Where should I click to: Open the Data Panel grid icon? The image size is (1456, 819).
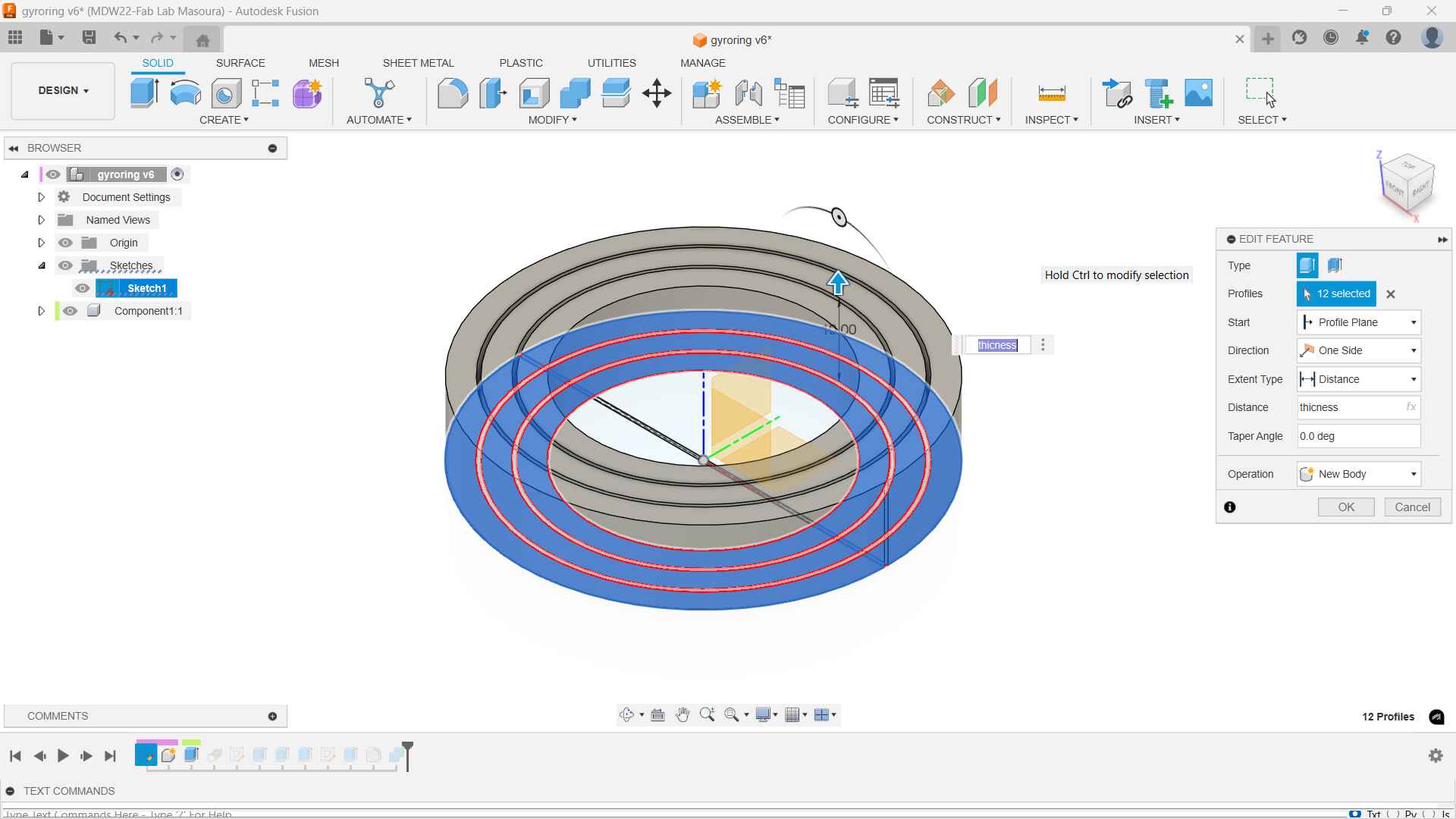click(15, 37)
